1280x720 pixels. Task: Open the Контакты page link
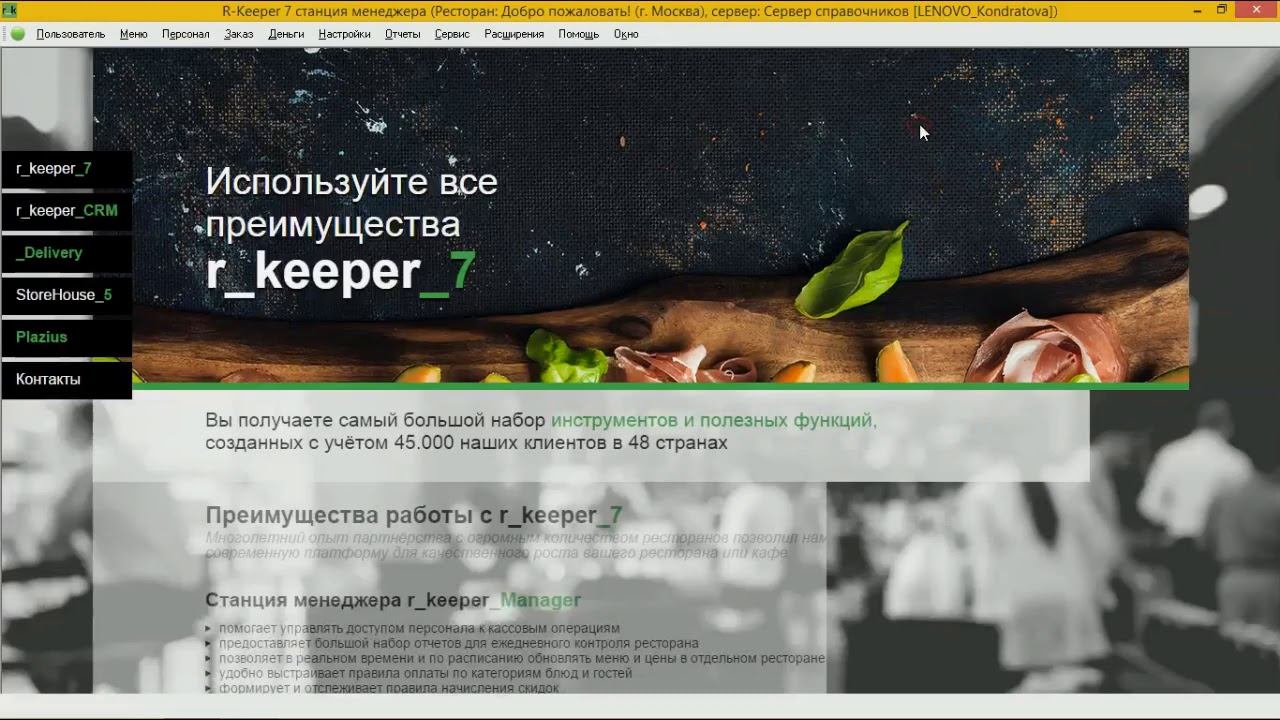[x=67, y=380]
